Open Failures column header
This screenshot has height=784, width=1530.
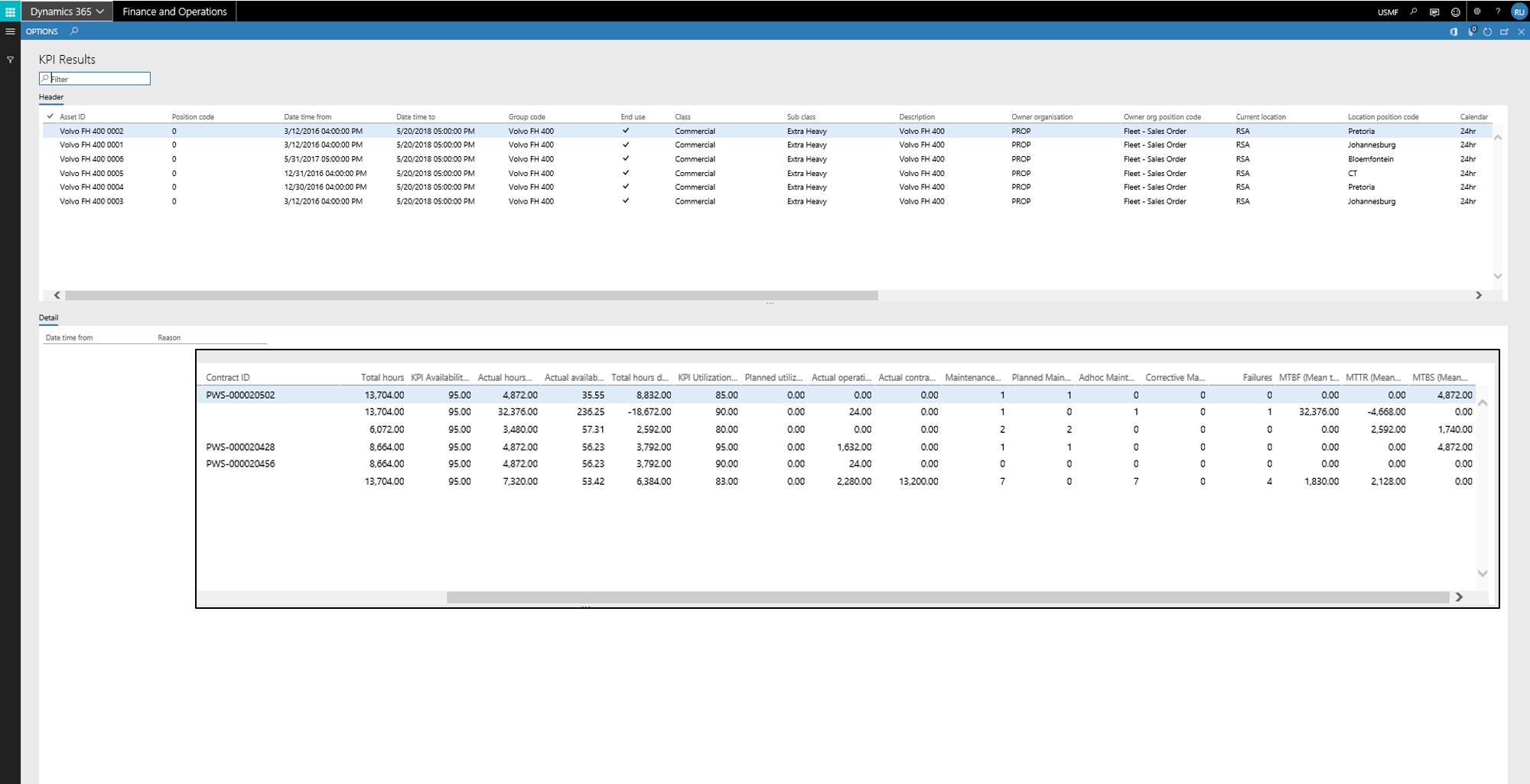pos(1257,377)
